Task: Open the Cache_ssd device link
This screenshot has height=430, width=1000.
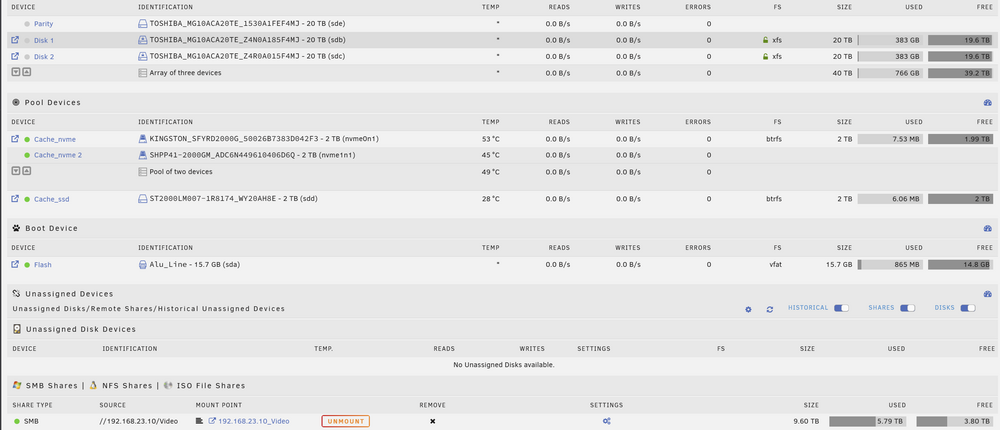Action: (52, 199)
